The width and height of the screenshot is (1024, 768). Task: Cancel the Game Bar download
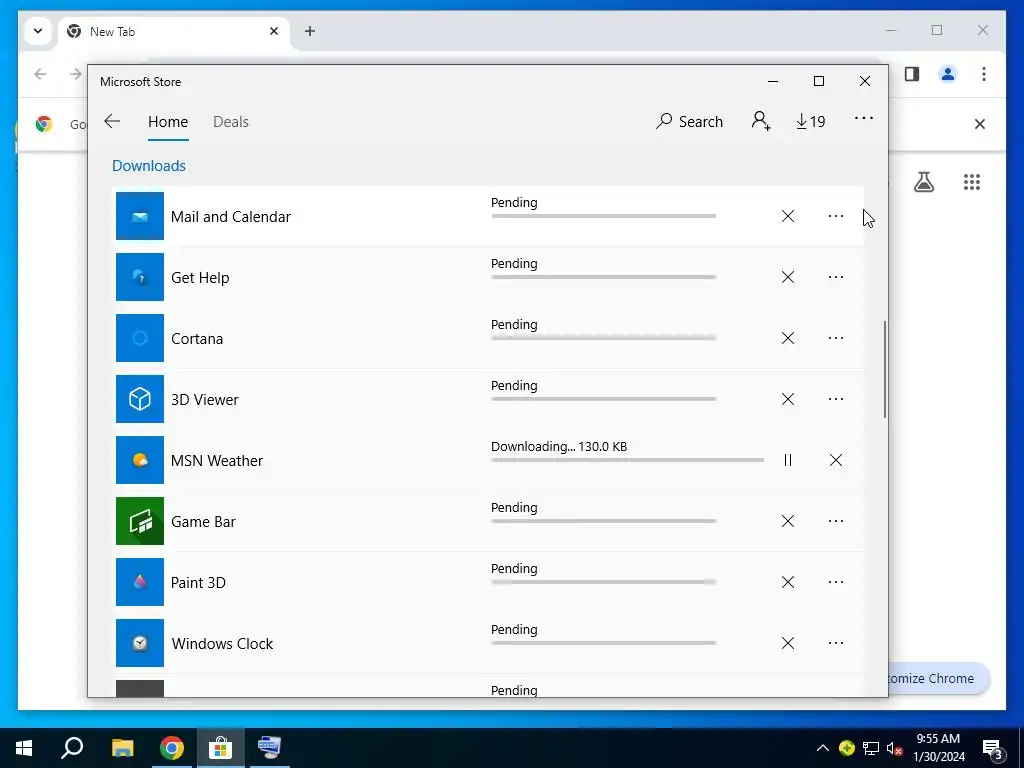[788, 521]
